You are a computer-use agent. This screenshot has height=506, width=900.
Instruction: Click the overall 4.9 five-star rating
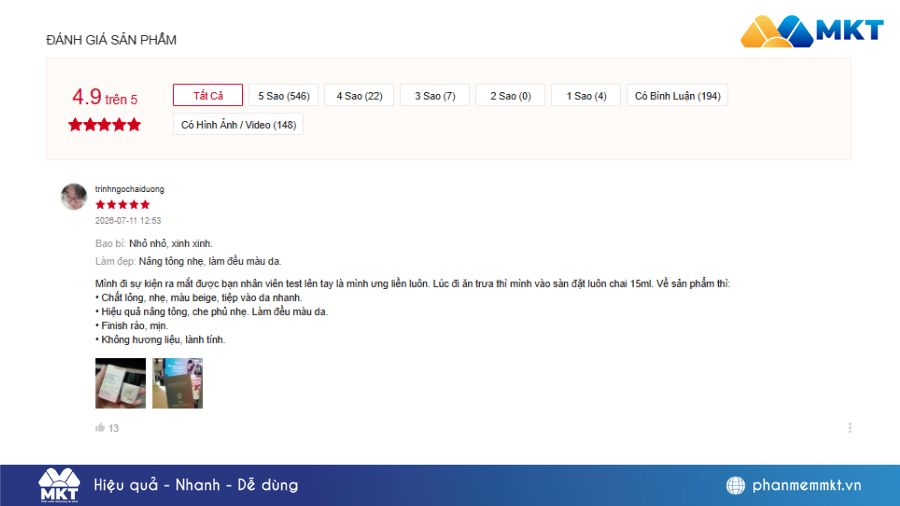point(104,124)
